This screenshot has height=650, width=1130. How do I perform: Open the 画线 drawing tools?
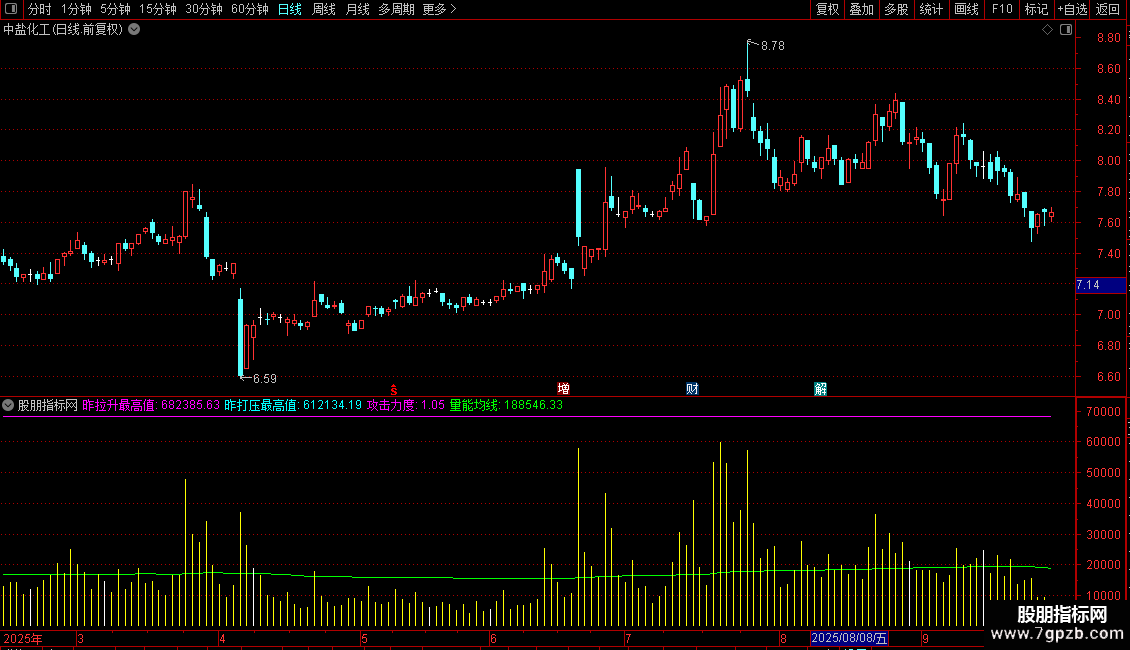(966, 9)
